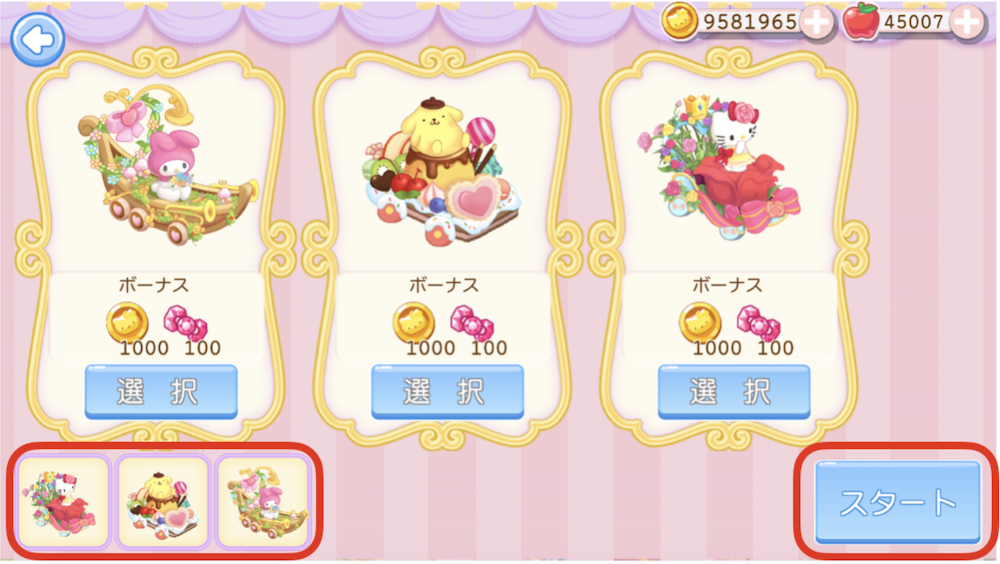This screenshot has width=1000, height=564.
Task: Tap the pink gem bonus on Hello Kitty card
Action: pos(758,323)
